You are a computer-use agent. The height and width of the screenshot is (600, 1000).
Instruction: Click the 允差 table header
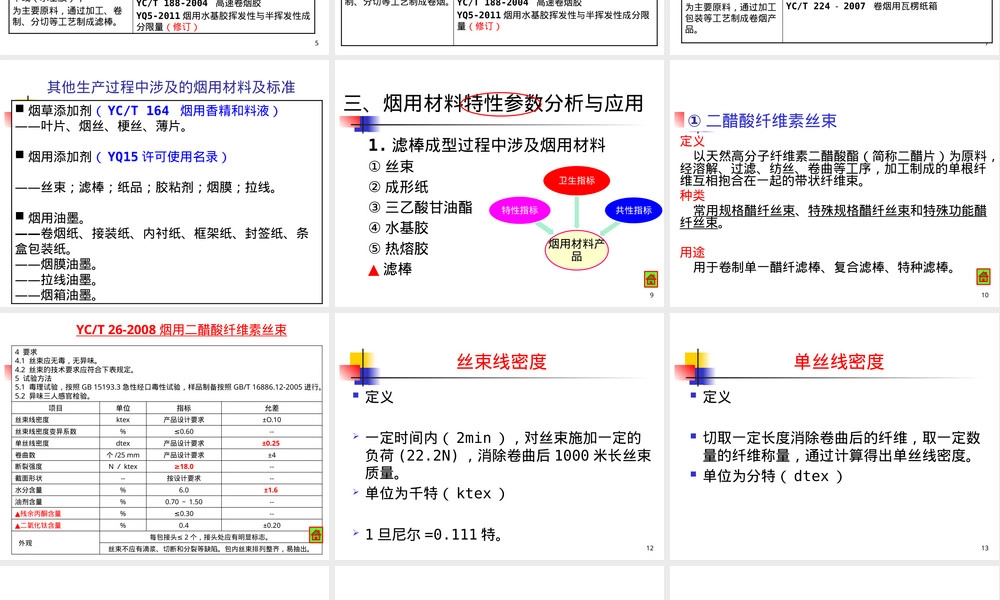pos(272,408)
